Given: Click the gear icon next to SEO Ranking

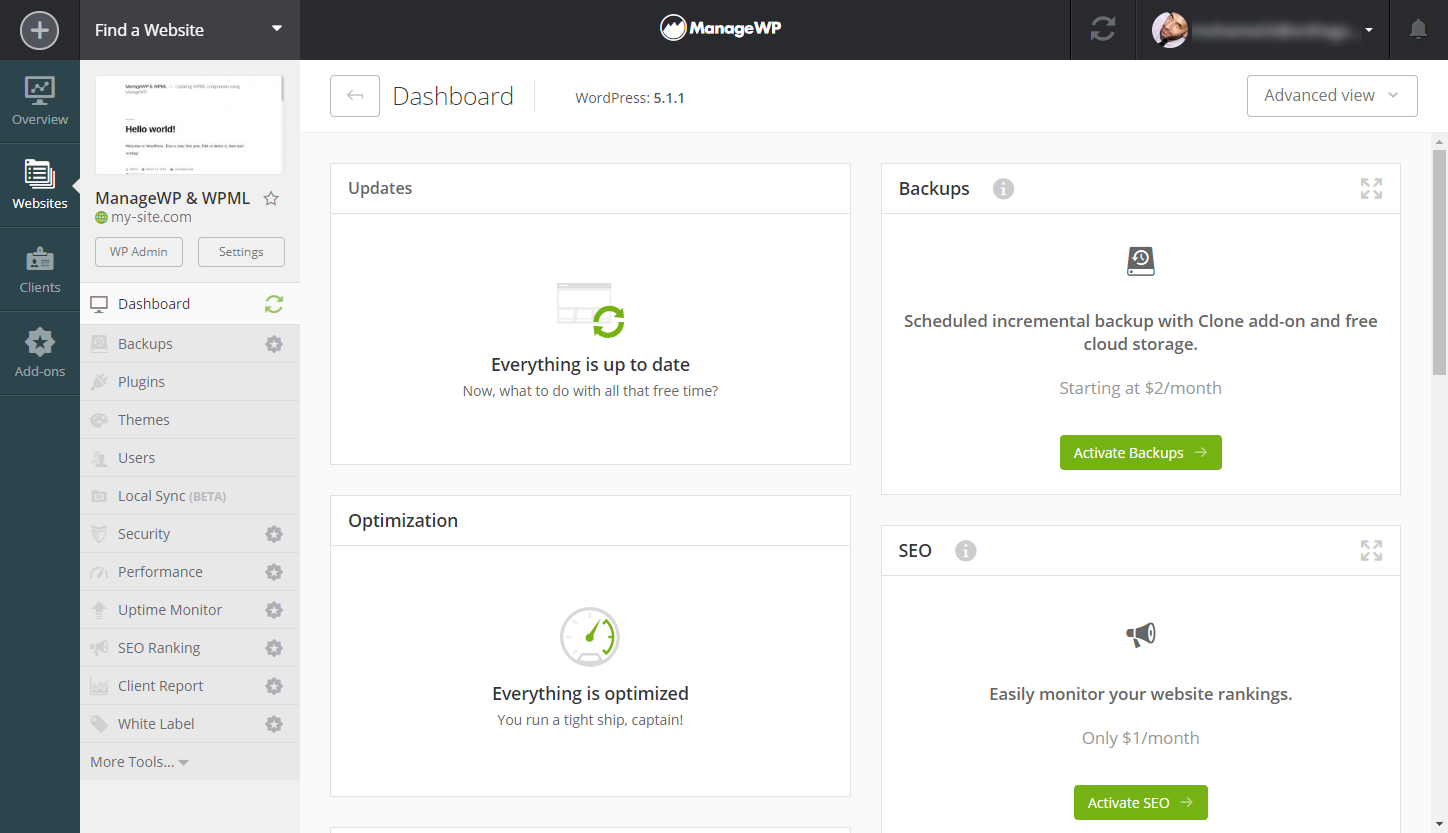Looking at the screenshot, I should click(x=274, y=648).
